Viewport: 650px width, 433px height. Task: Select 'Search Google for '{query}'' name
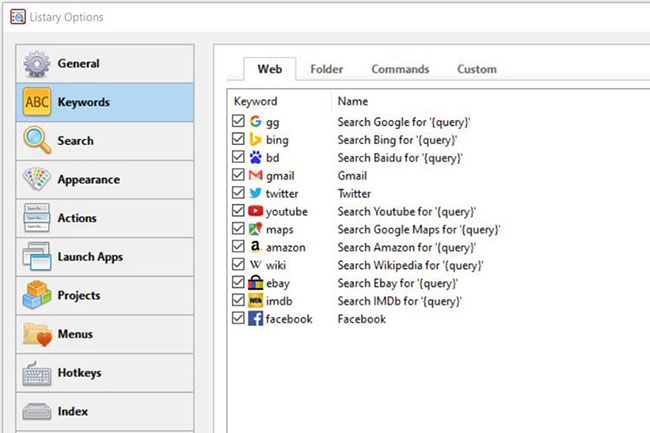click(x=404, y=122)
